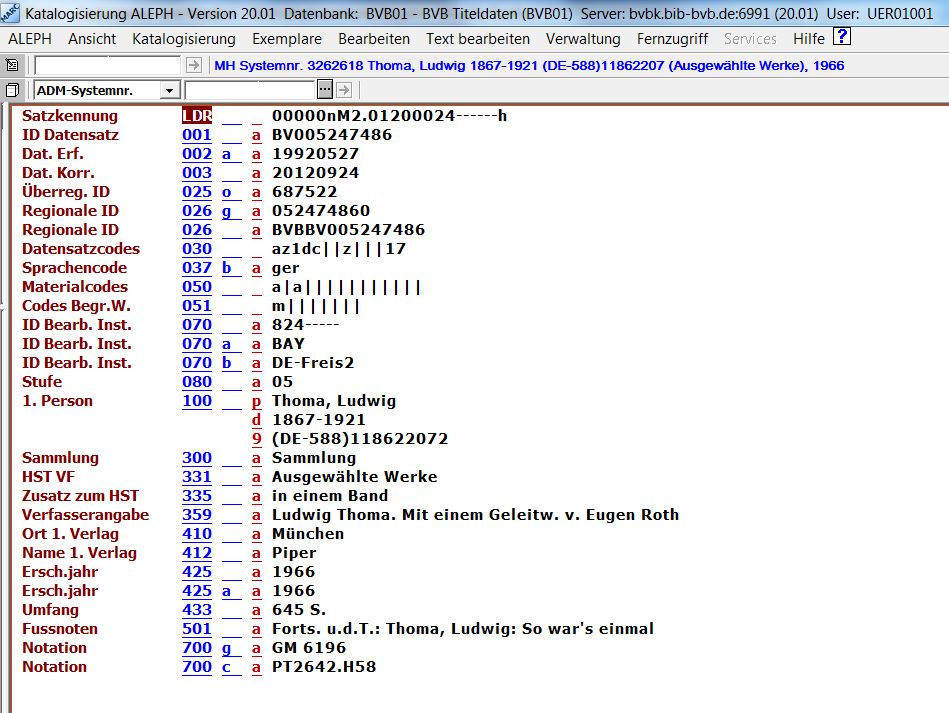Open the Fernzugriff menu

672,39
